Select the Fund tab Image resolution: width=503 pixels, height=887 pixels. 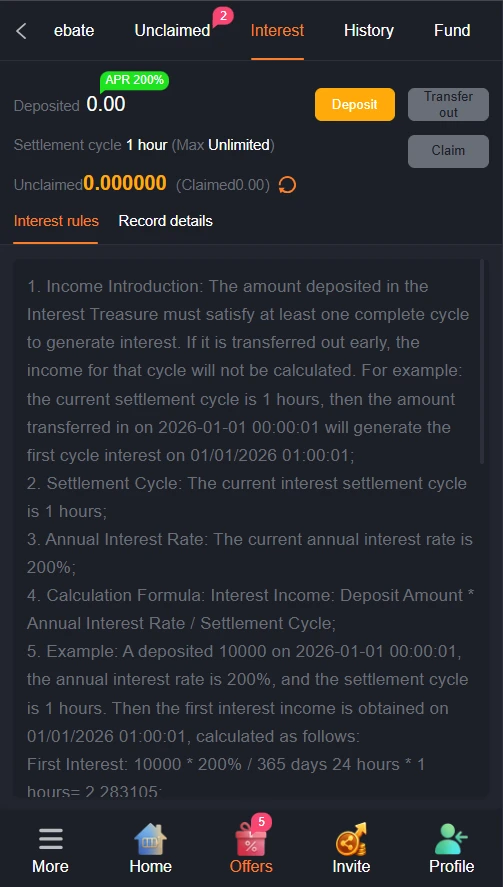click(452, 31)
